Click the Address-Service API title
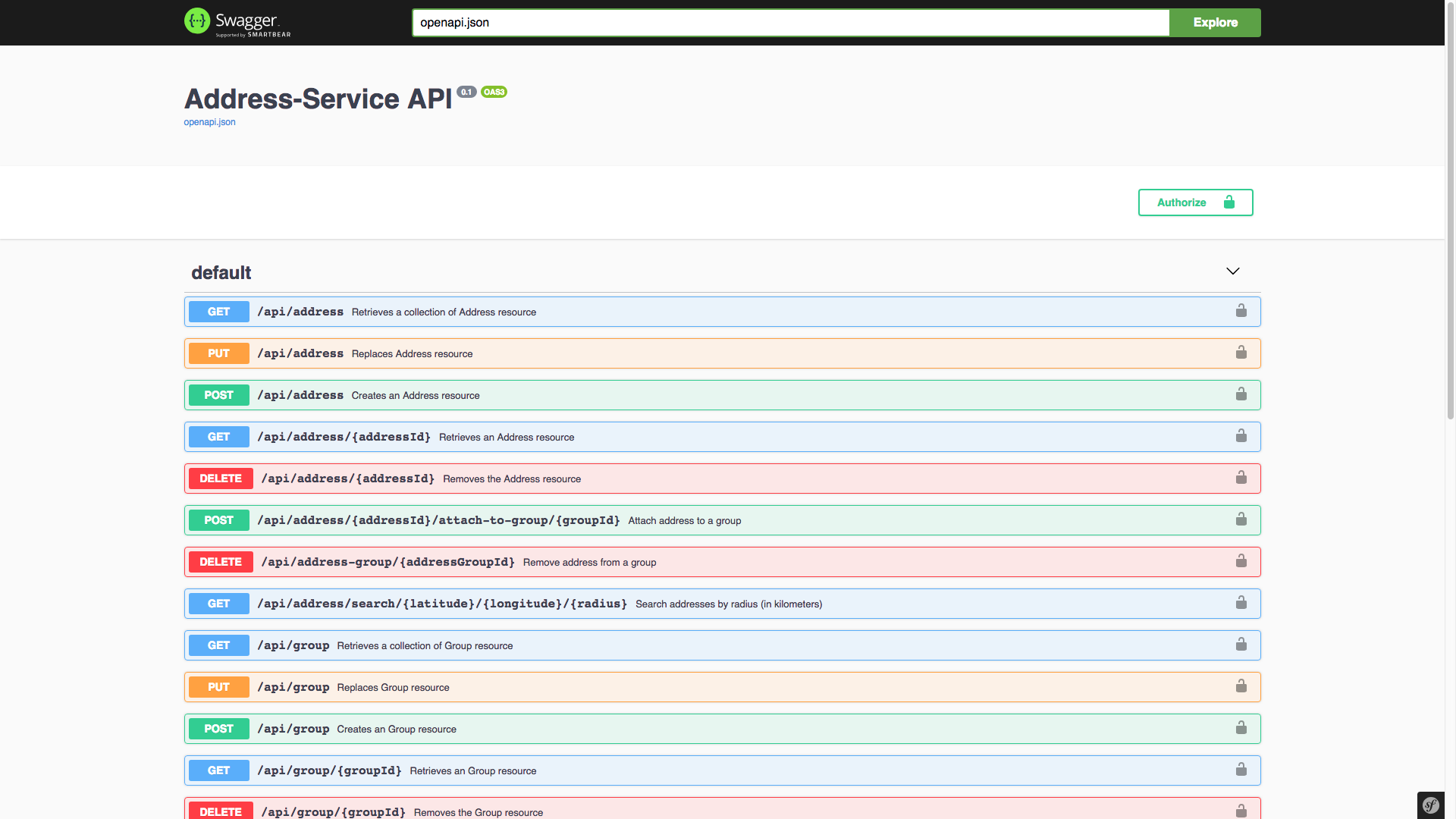 (x=318, y=99)
